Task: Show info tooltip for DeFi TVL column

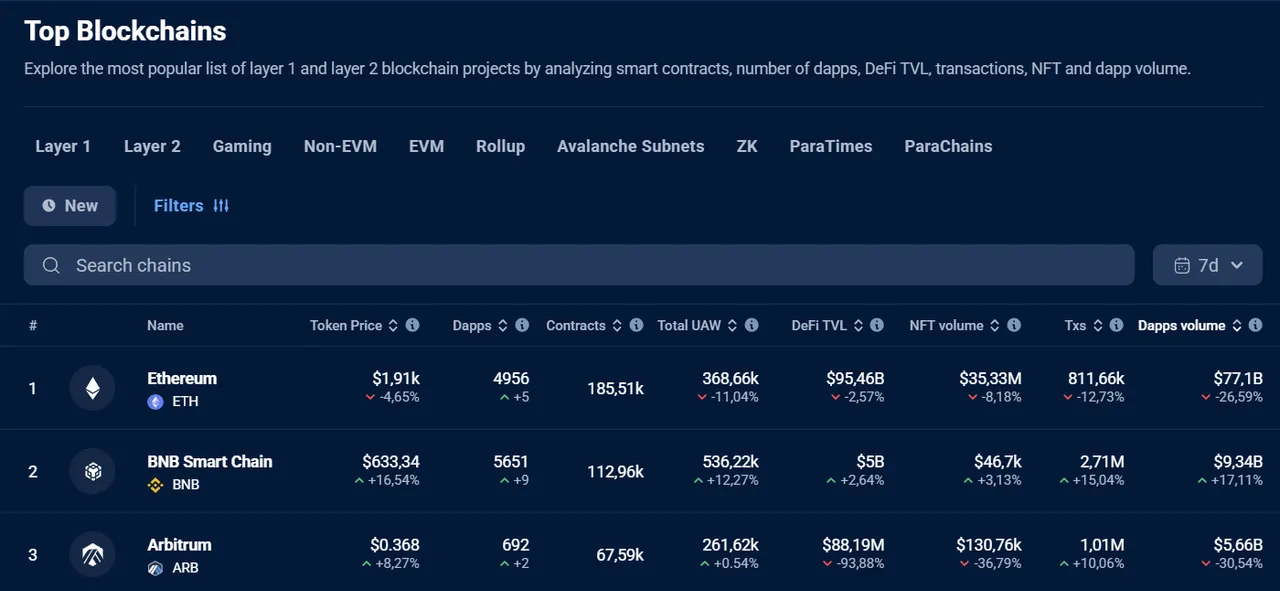Action: point(877,325)
